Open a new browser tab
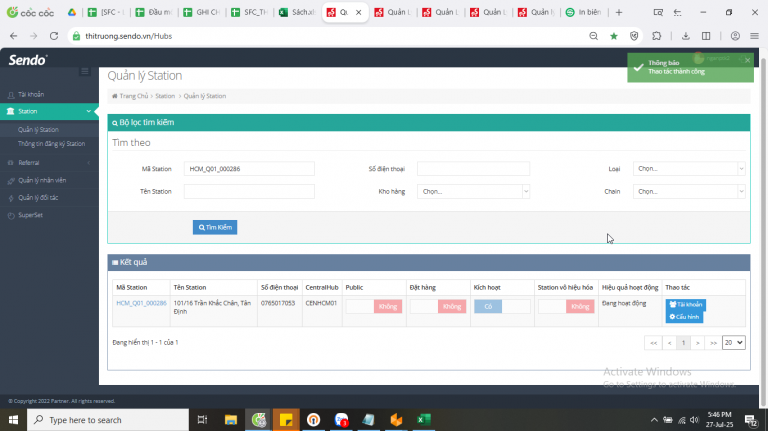The height and width of the screenshot is (431, 768). 619,12
